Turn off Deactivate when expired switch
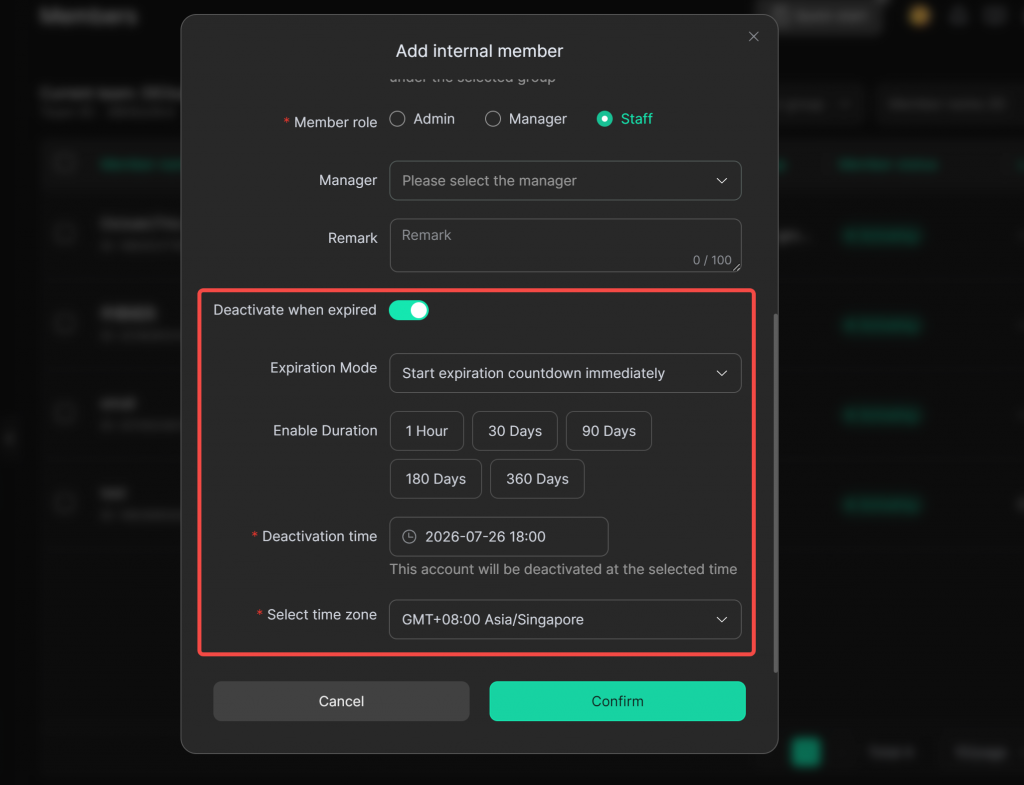The image size is (1024, 785). pyautogui.click(x=409, y=310)
